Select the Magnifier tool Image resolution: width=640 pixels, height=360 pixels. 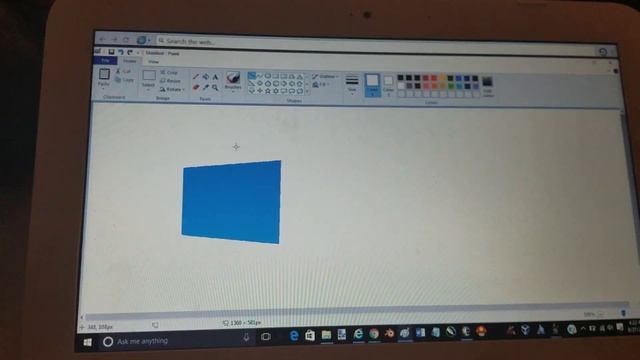pyautogui.click(x=215, y=88)
